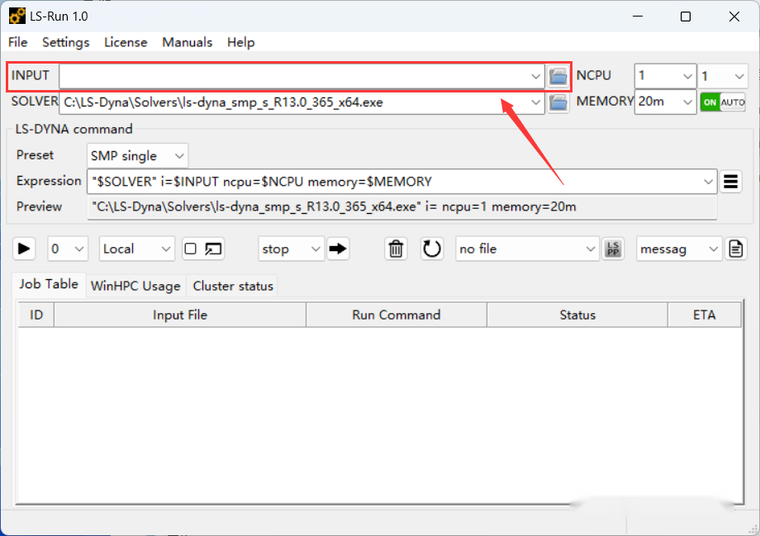Click the Run Command column header
760x536 pixels.
click(396, 315)
